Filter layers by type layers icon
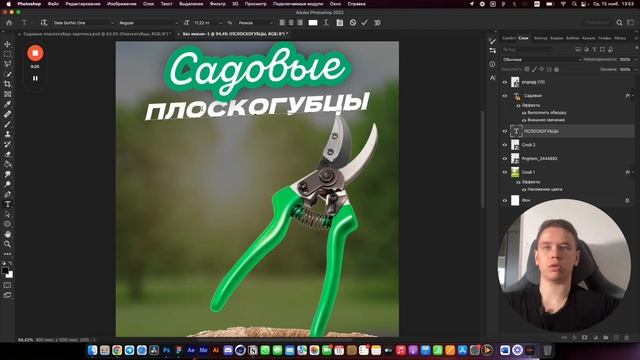This screenshot has width=640, height=360. 594,49
